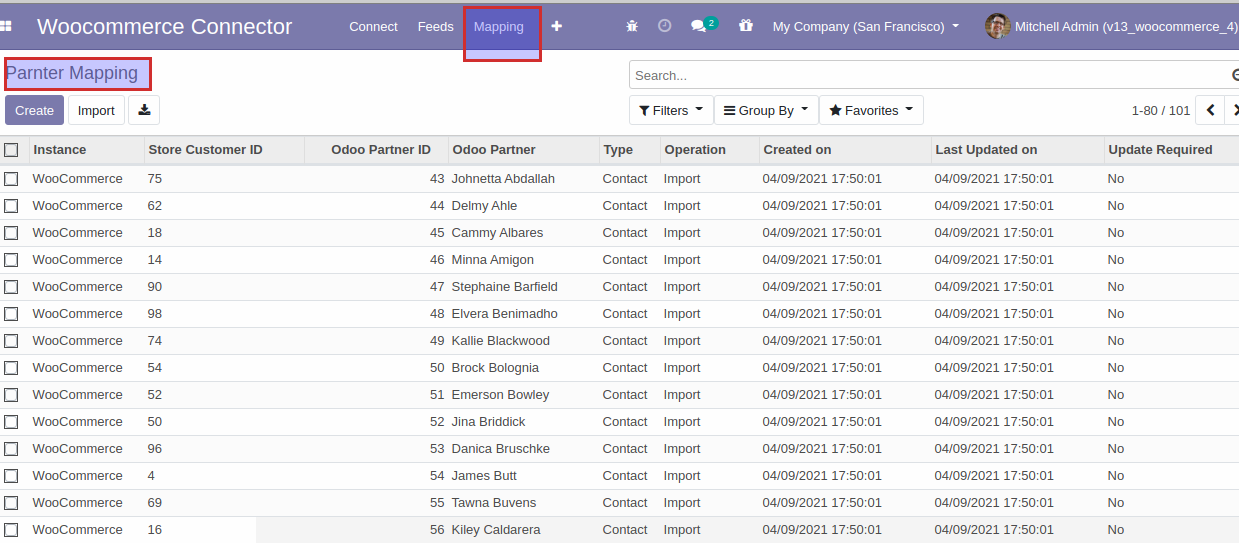Image resolution: width=1239 pixels, height=543 pixels.
Task: Click Odoo partner ID 50 cell
Action: click(437, 368)
